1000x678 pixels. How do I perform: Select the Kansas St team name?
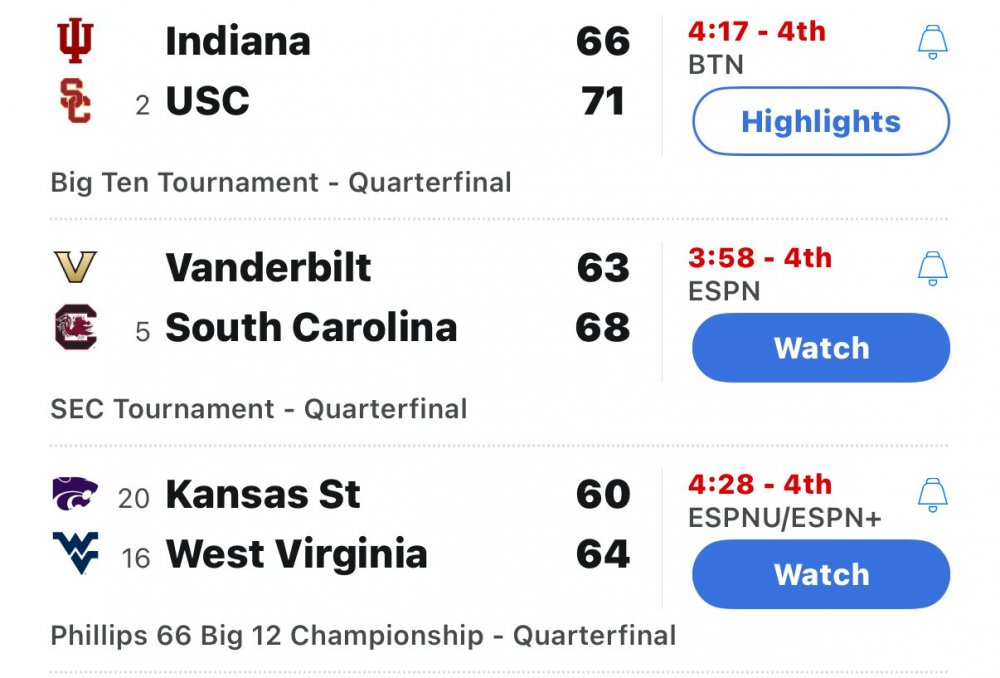pos(263,494)
